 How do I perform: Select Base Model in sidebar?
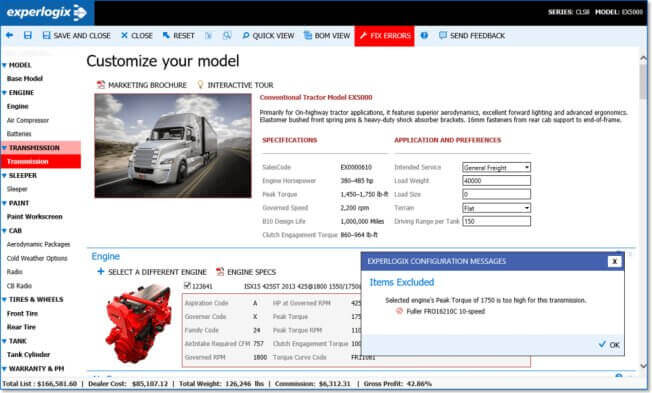[25, 79]
